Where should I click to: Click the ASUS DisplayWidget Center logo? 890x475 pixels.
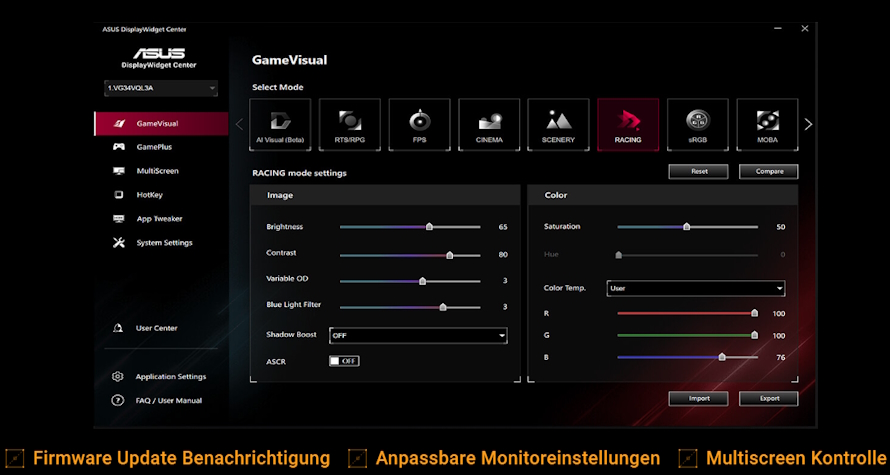[x=159, y=58]
